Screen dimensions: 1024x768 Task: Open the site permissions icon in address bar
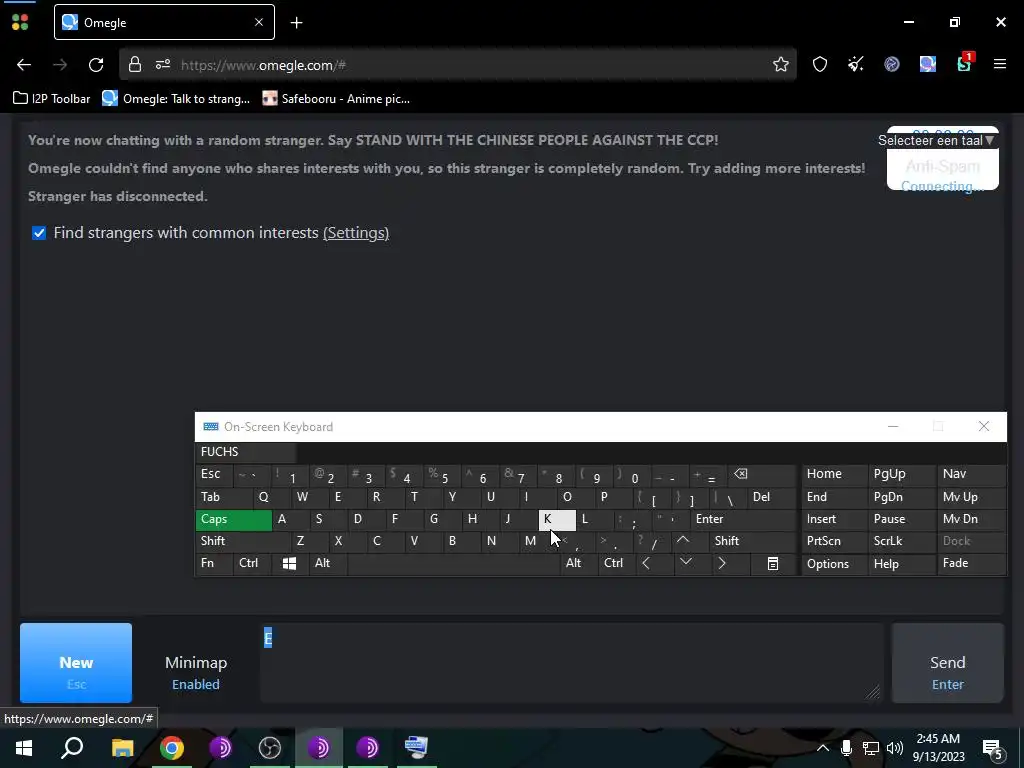coord(163,65)
